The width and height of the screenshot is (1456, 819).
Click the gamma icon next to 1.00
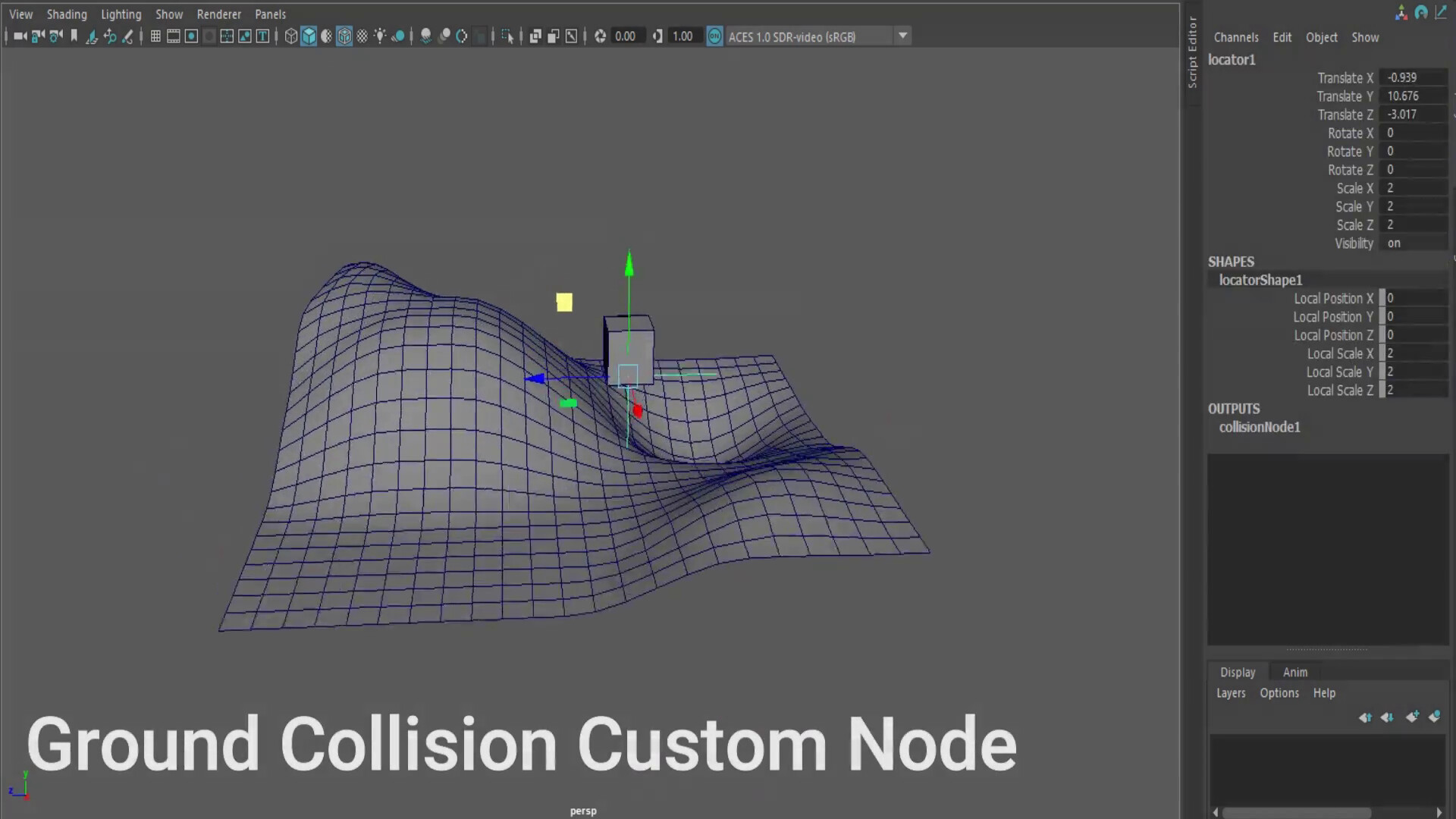click(x=657, y=36)
